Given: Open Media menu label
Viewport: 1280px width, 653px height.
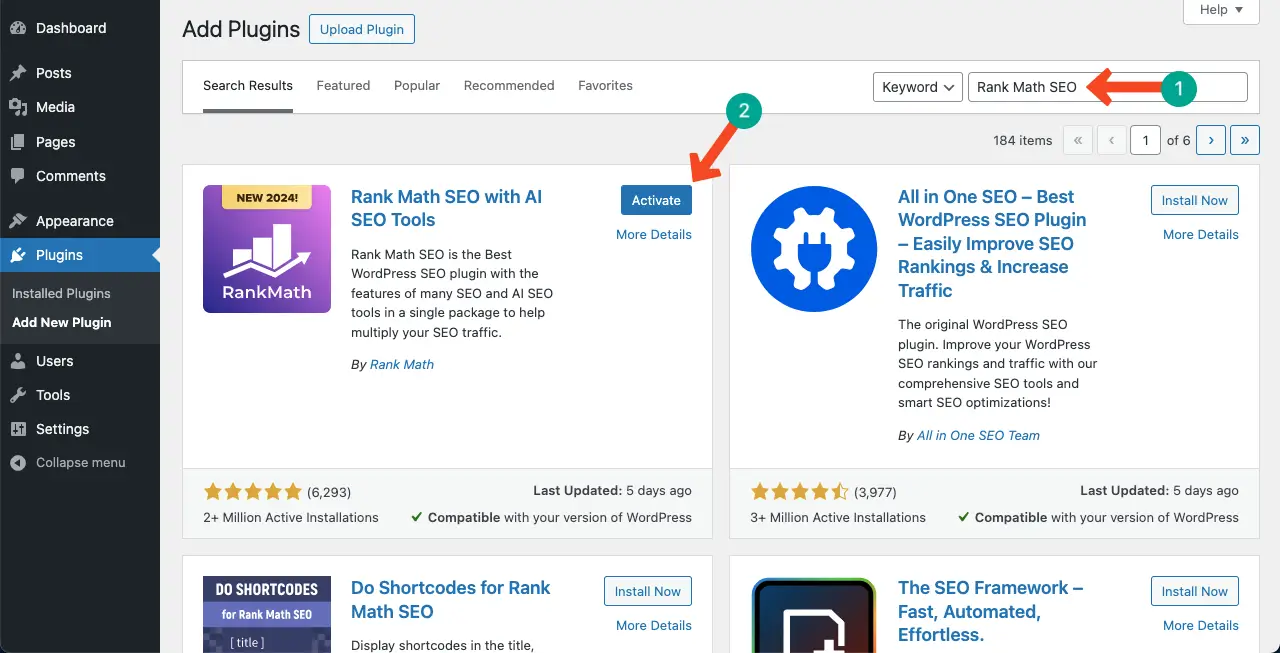Looking at the screenshot, I should click(x=55, y=107).
